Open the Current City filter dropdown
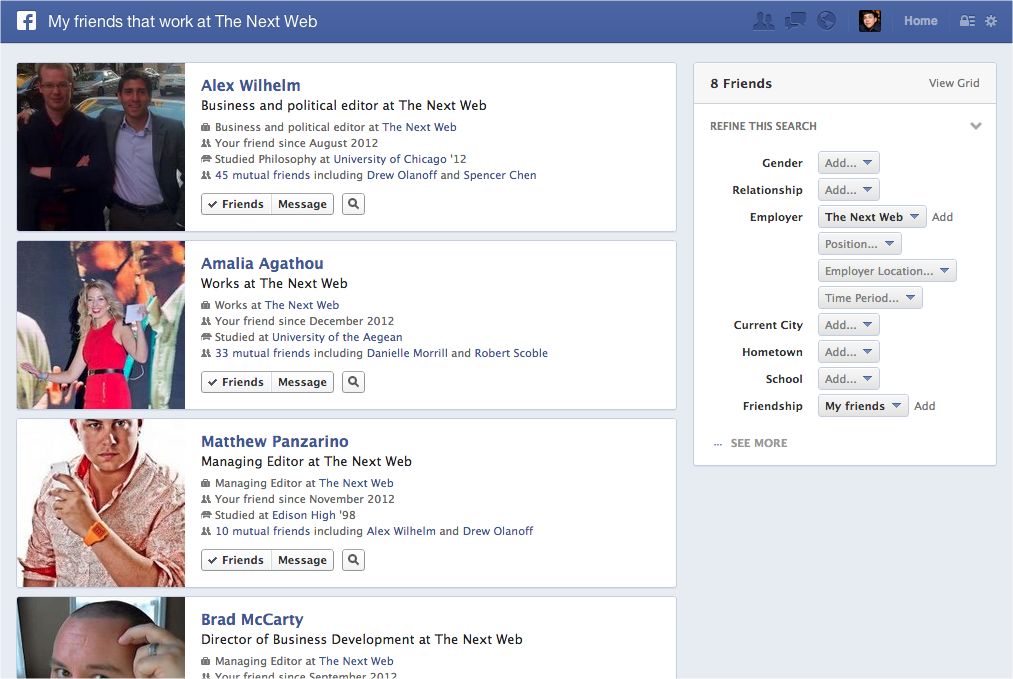Screen dimensions: 1013x679 (848, 325)
